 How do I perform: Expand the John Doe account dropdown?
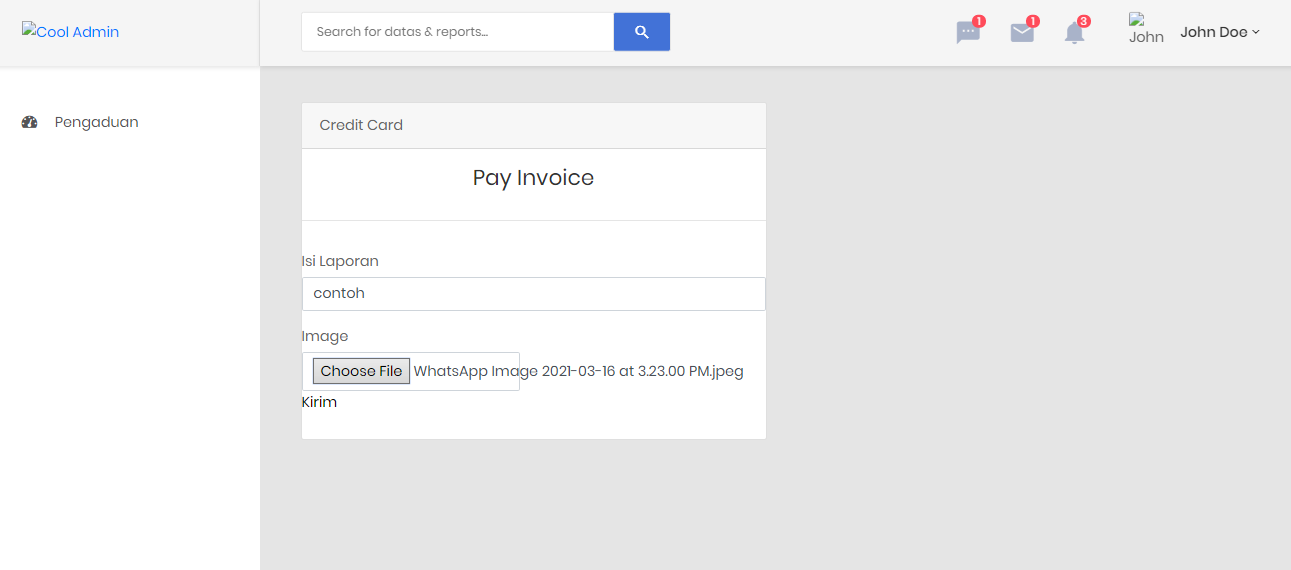pos(1219,32)
